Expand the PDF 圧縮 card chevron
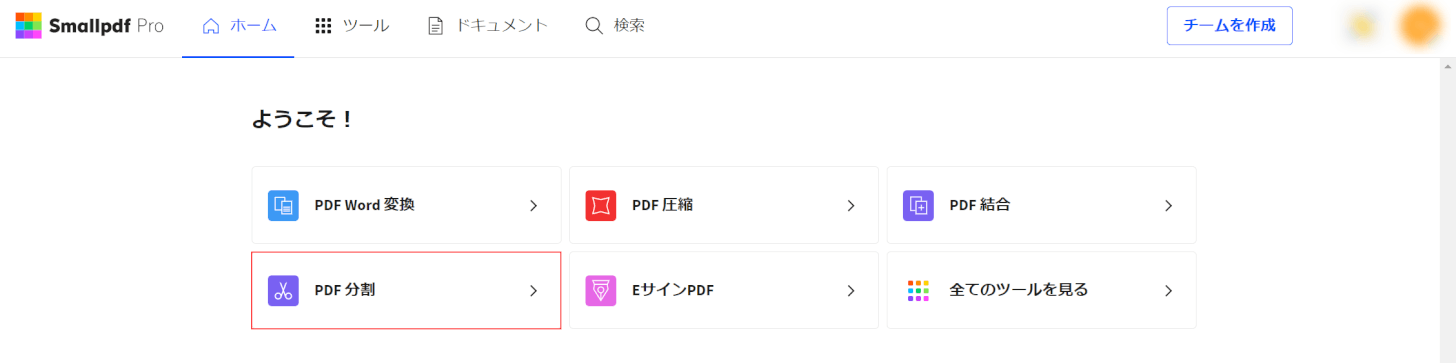This screenshot has height=363, width=1456. (851, 205)
